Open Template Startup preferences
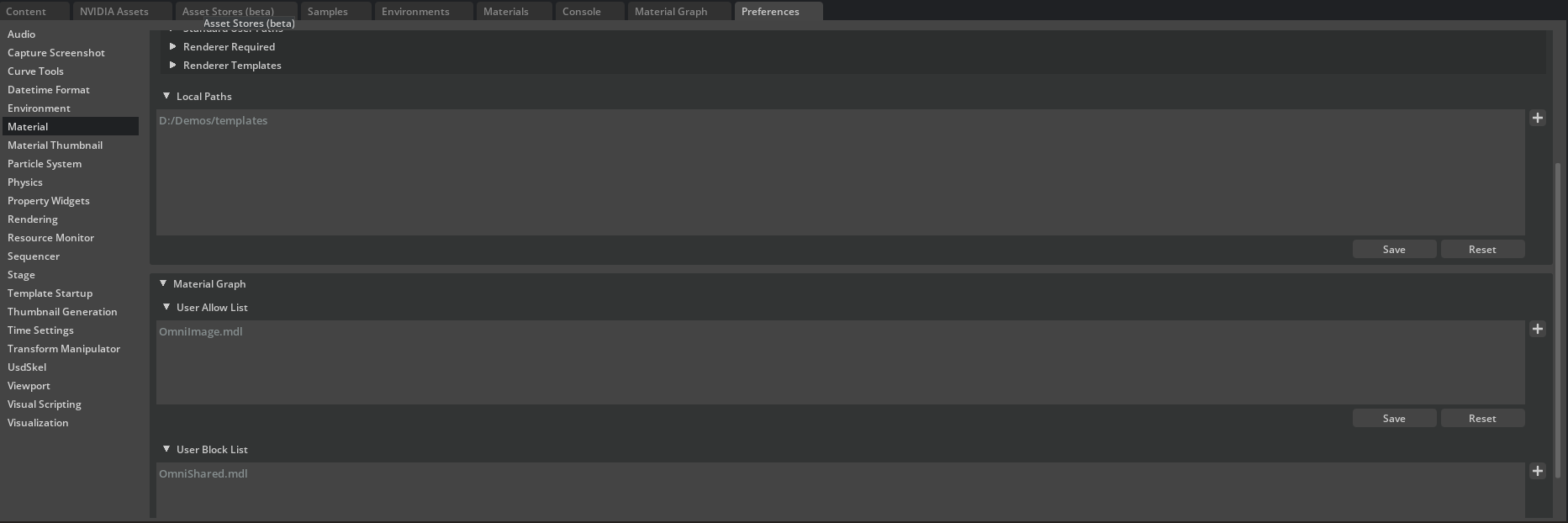Image resolution: width=1568 pixels, height=523 pixels. tap(71, 293)
